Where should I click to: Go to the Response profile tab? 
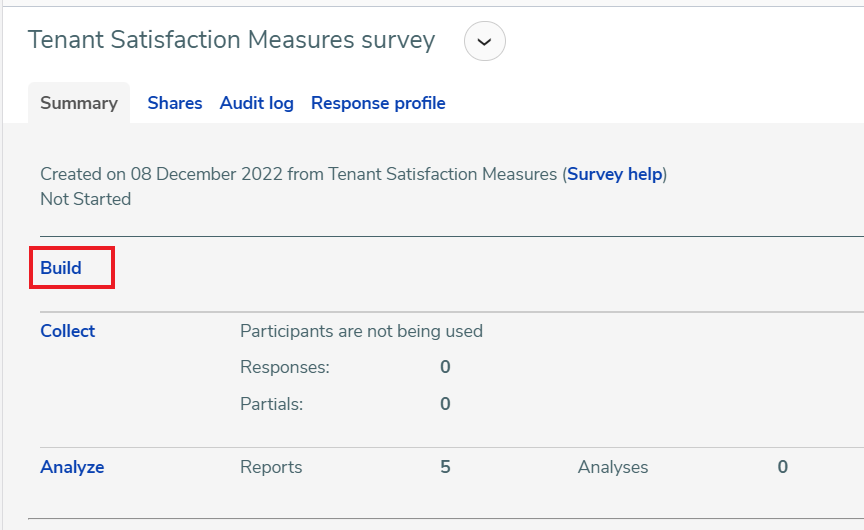point(378,103)
